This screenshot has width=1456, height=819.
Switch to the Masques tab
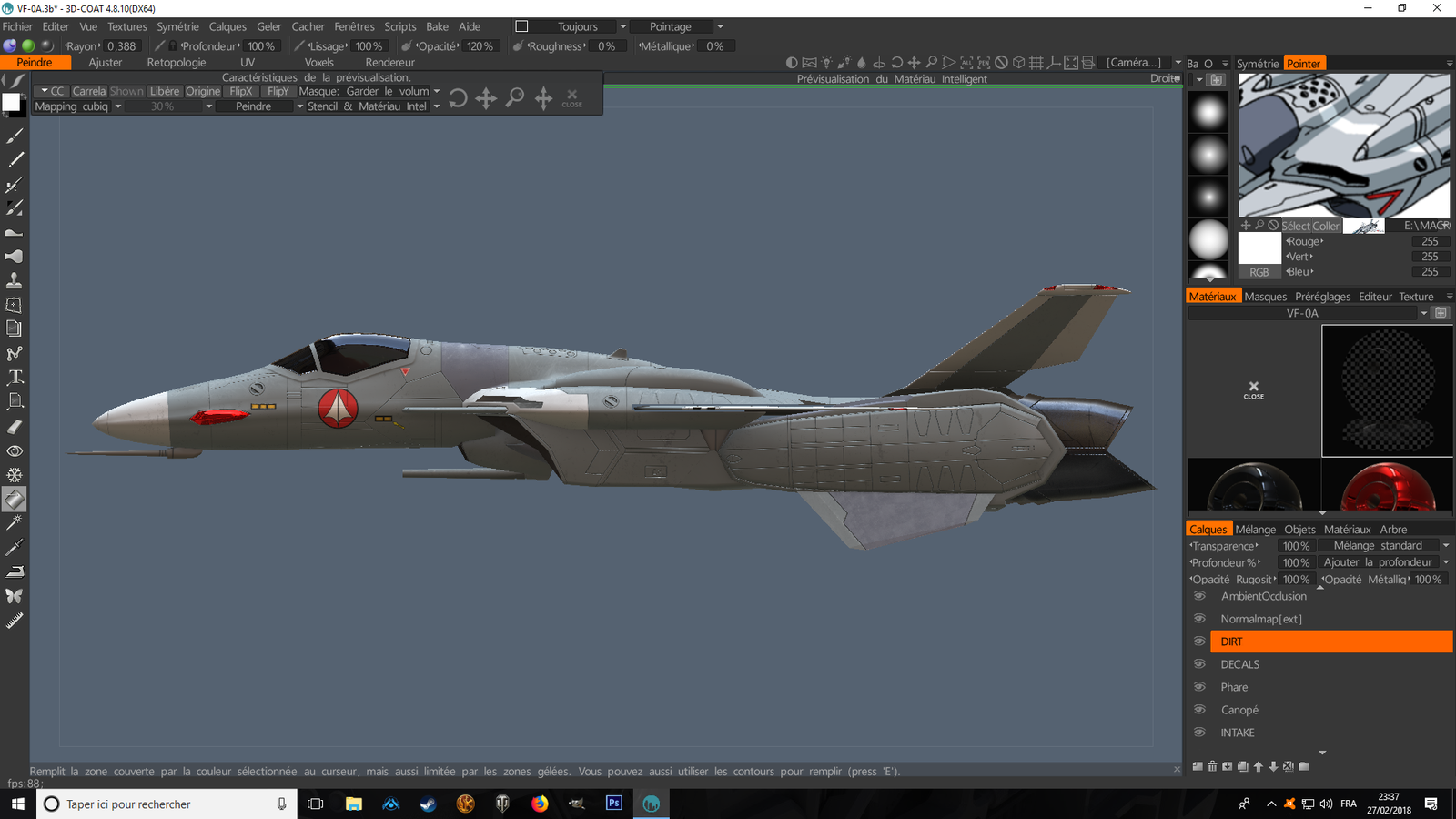pyautogui.click(x=1266, y=297)
